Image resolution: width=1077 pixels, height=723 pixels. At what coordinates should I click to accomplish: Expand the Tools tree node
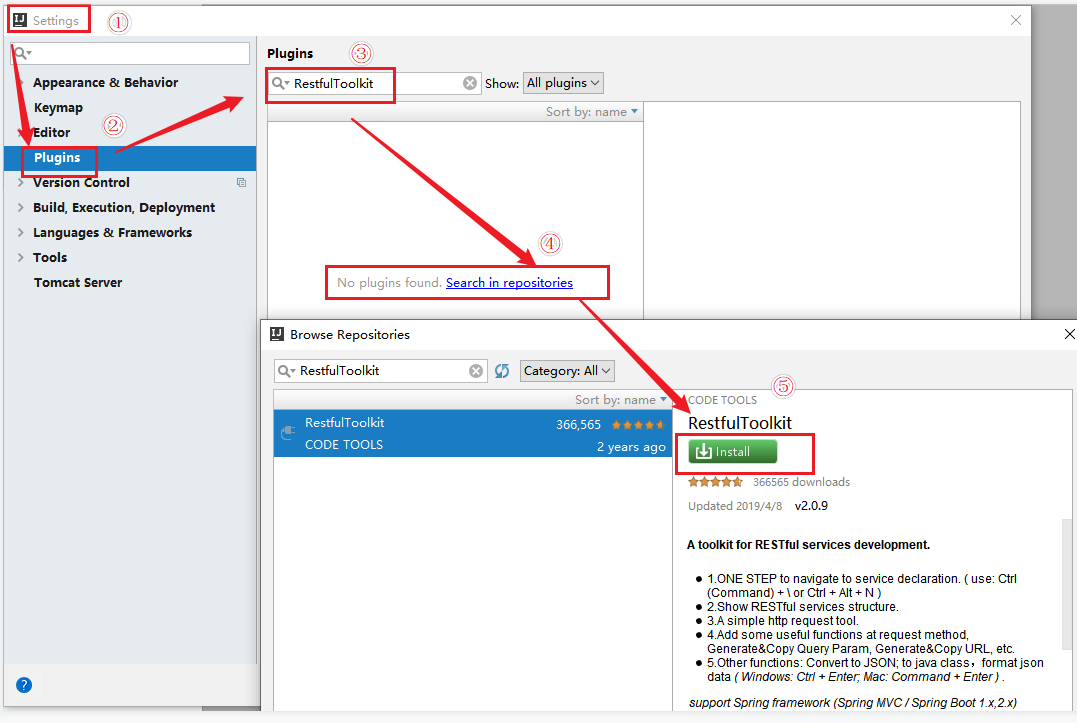click(x=21, y=257)
